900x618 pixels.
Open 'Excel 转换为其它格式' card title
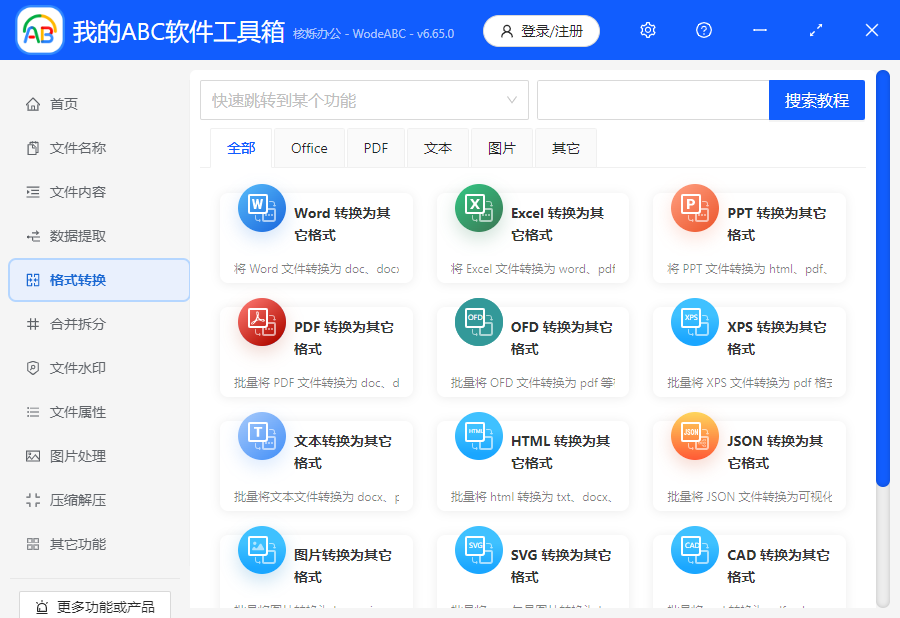tap(557, 224)
